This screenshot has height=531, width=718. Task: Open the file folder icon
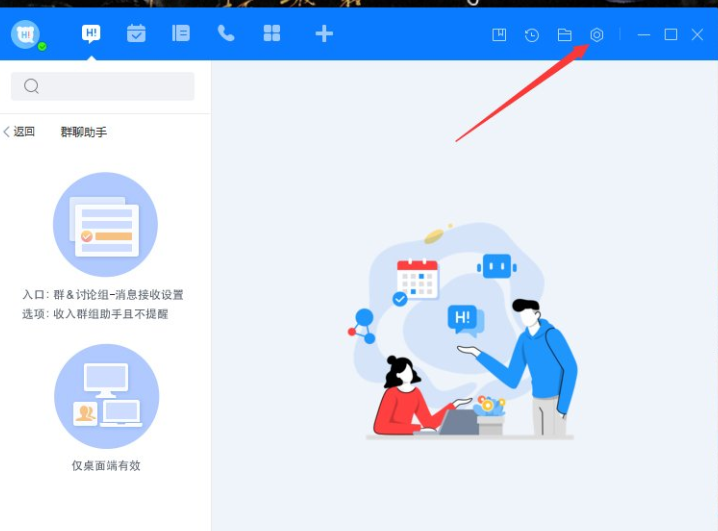click(564, 35)
